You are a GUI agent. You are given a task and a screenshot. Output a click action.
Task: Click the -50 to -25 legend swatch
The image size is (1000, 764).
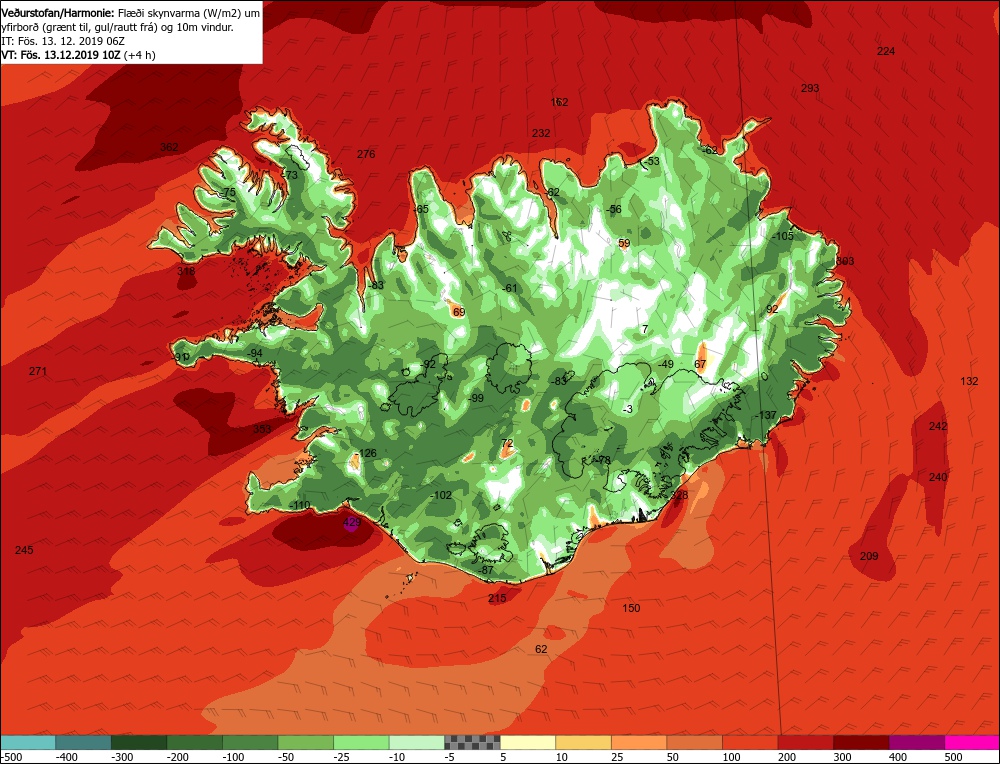305,743
